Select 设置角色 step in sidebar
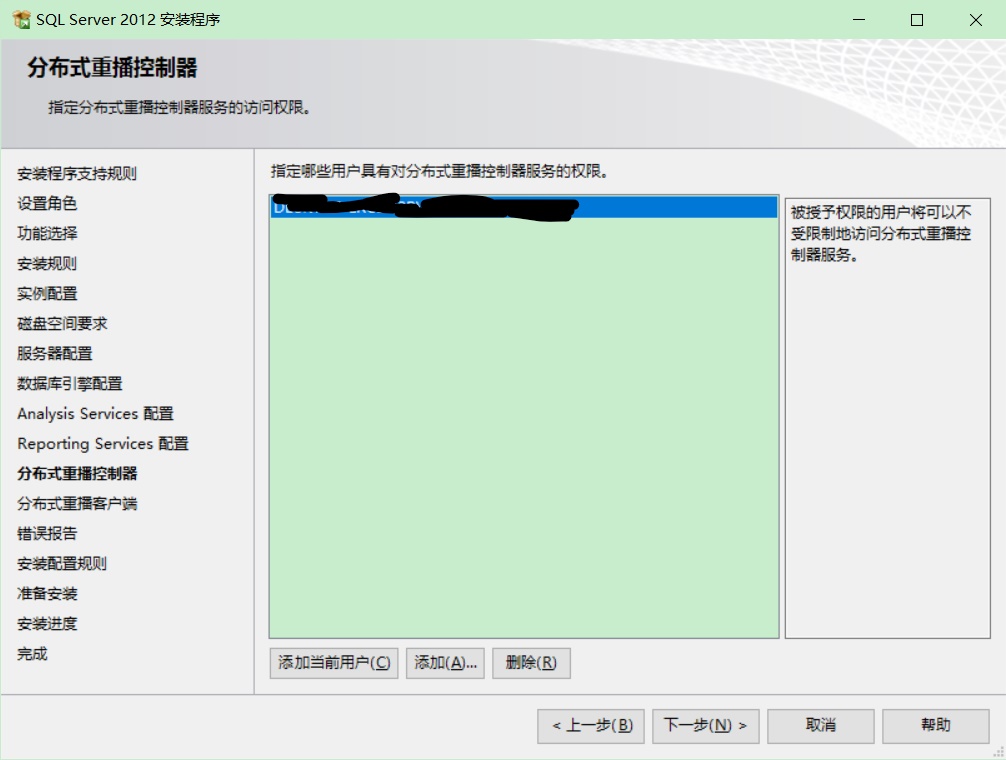The image size is (1006, 760). (x=47, y=203)
